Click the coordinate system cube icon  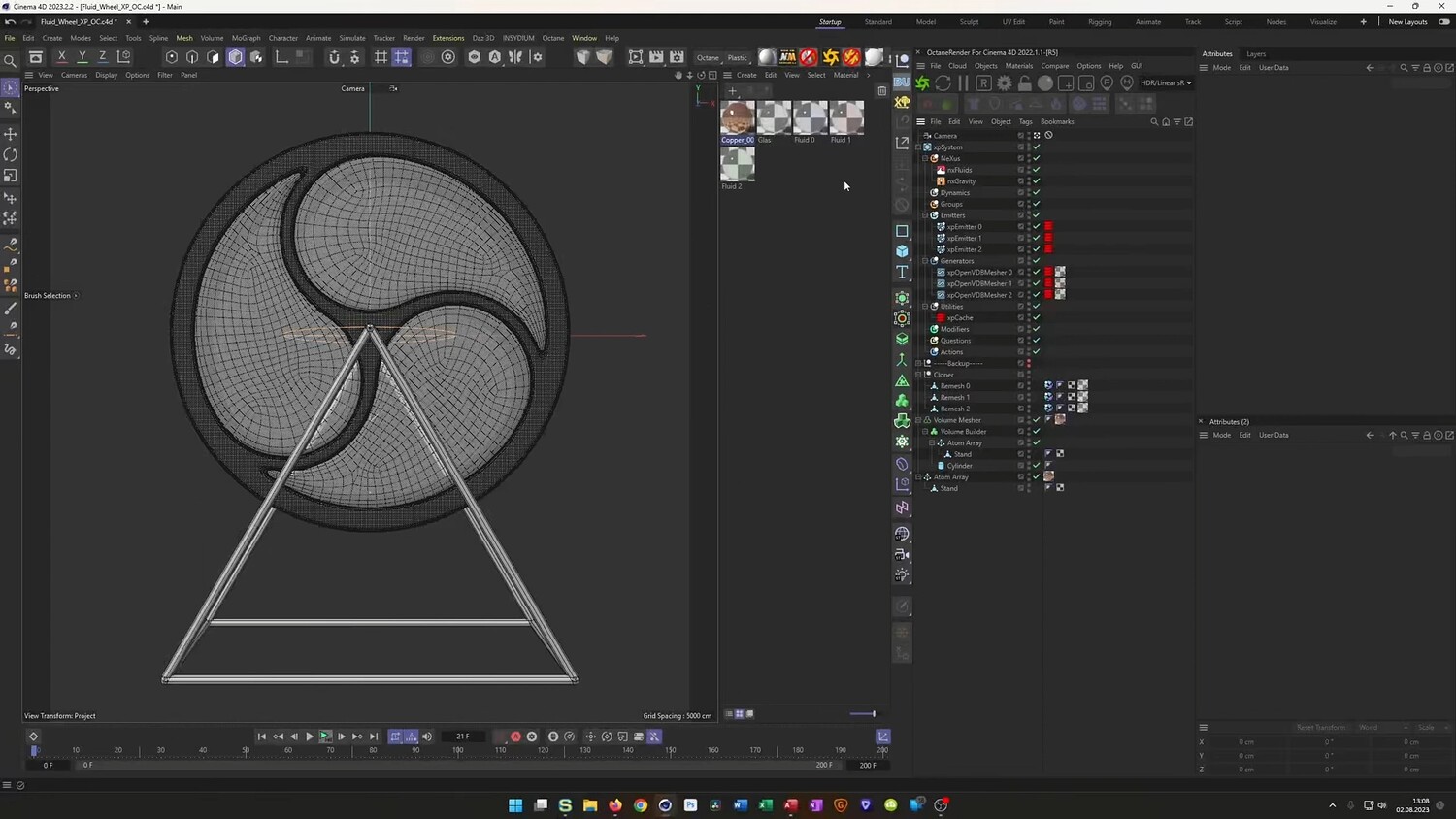123,57
